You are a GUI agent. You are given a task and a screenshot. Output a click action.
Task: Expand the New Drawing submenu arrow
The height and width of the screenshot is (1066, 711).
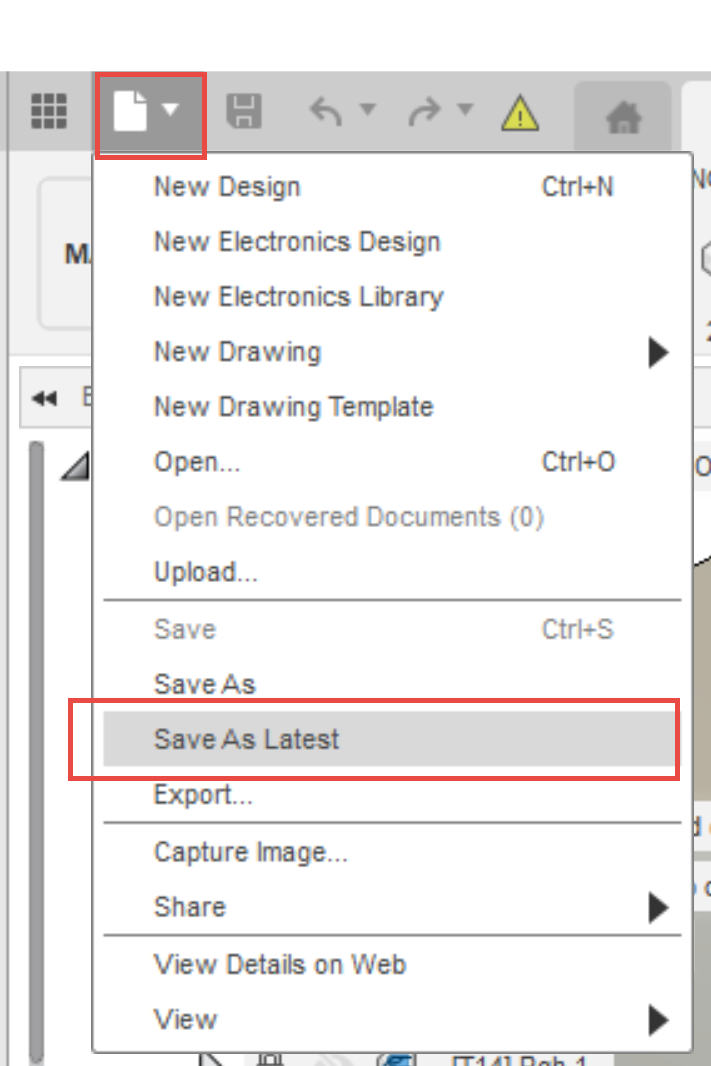point(657,352)
